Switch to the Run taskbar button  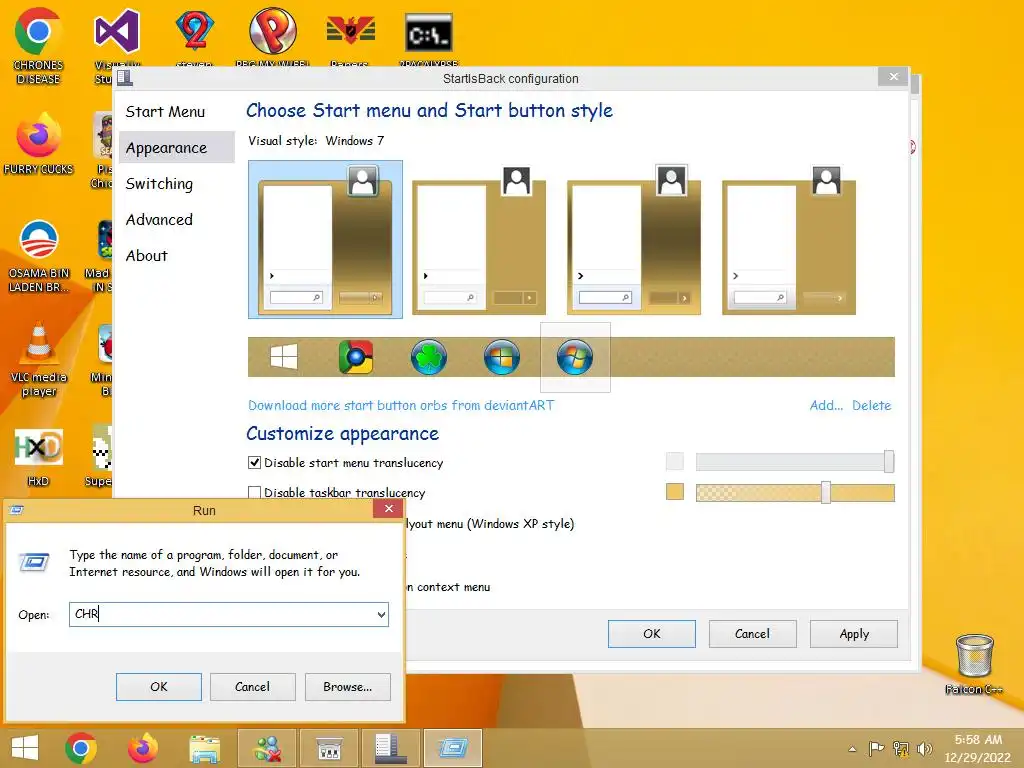tap(453, 748)
